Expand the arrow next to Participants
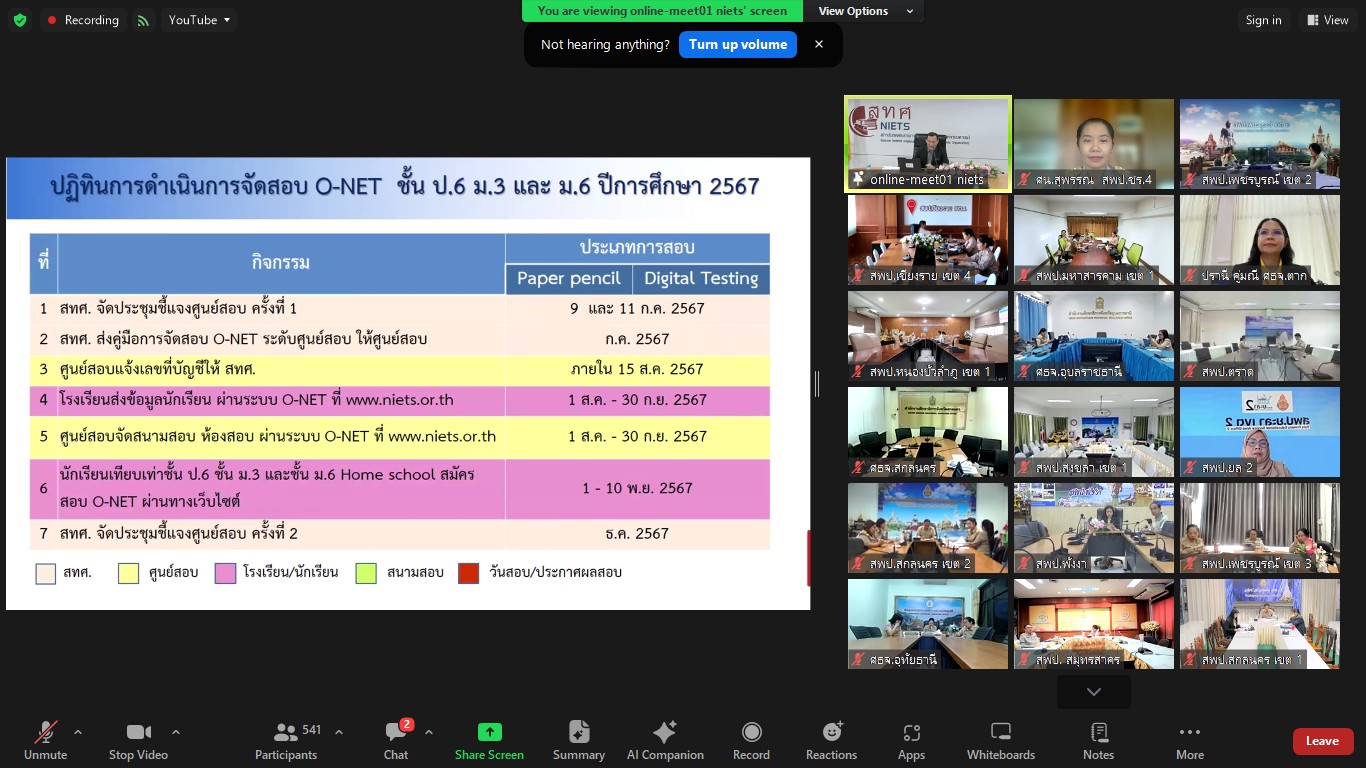Screen dimensions: 1366x768 [338, 732]
